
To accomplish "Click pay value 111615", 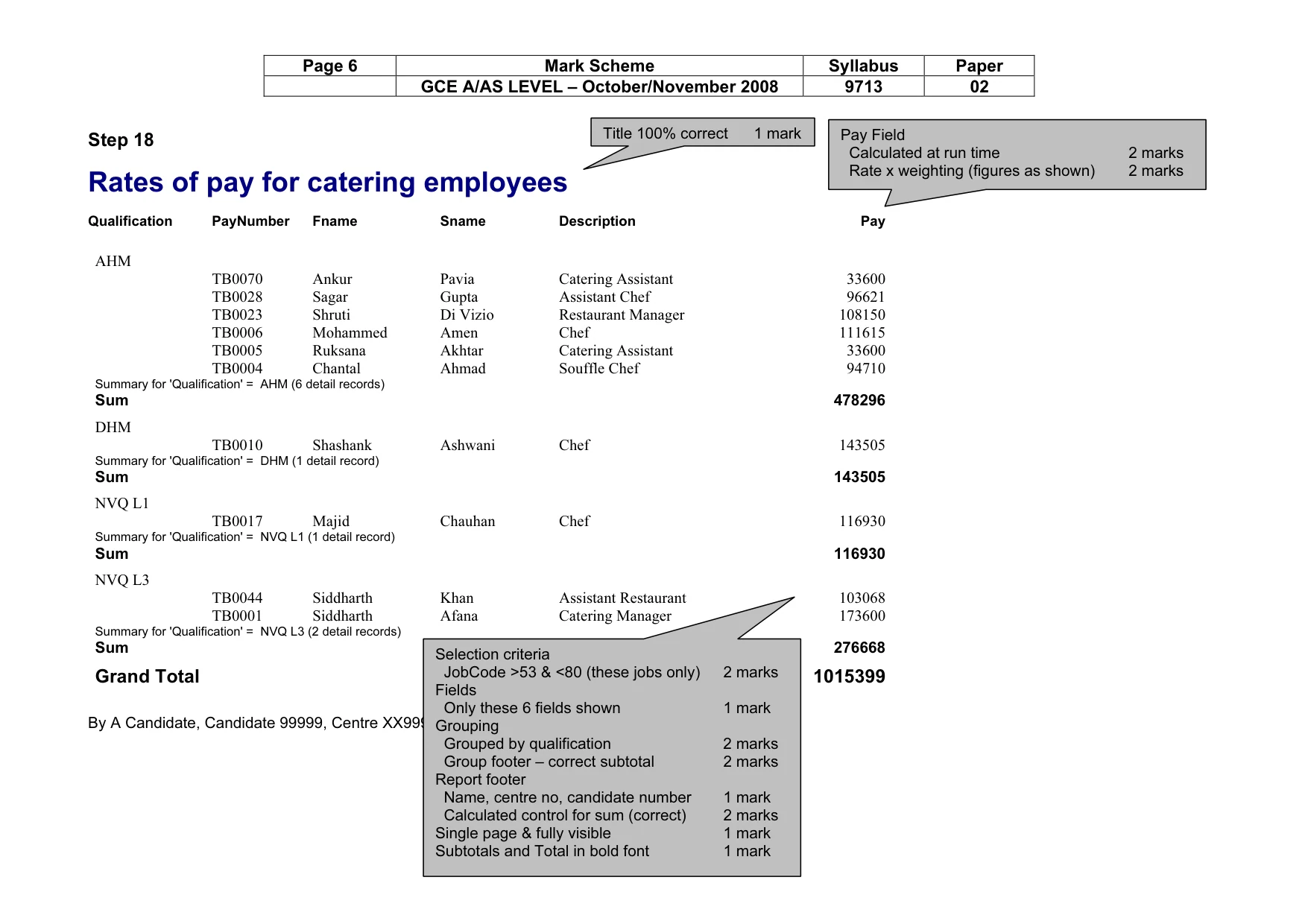I will [862, 333].
